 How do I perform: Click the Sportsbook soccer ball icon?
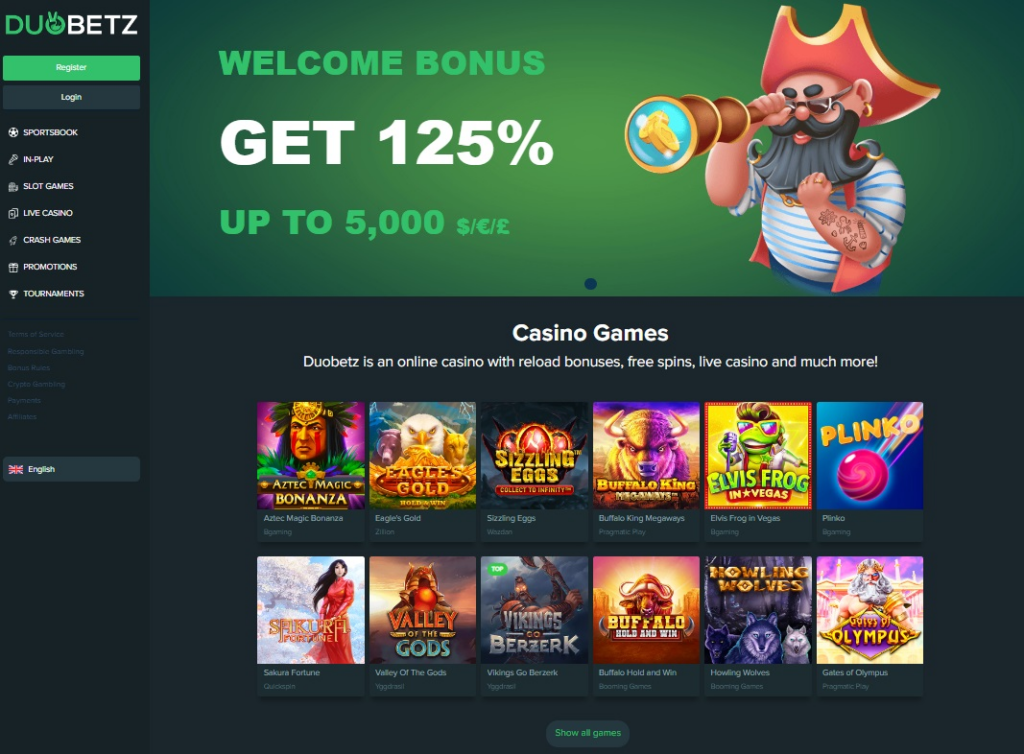click(13, 133)
